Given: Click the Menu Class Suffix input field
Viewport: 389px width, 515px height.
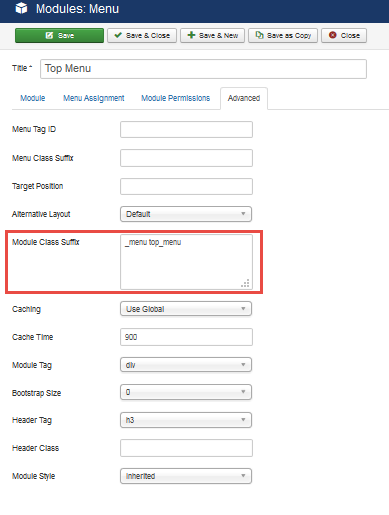Looking at the screenshot, I should (x=186, y=158).
